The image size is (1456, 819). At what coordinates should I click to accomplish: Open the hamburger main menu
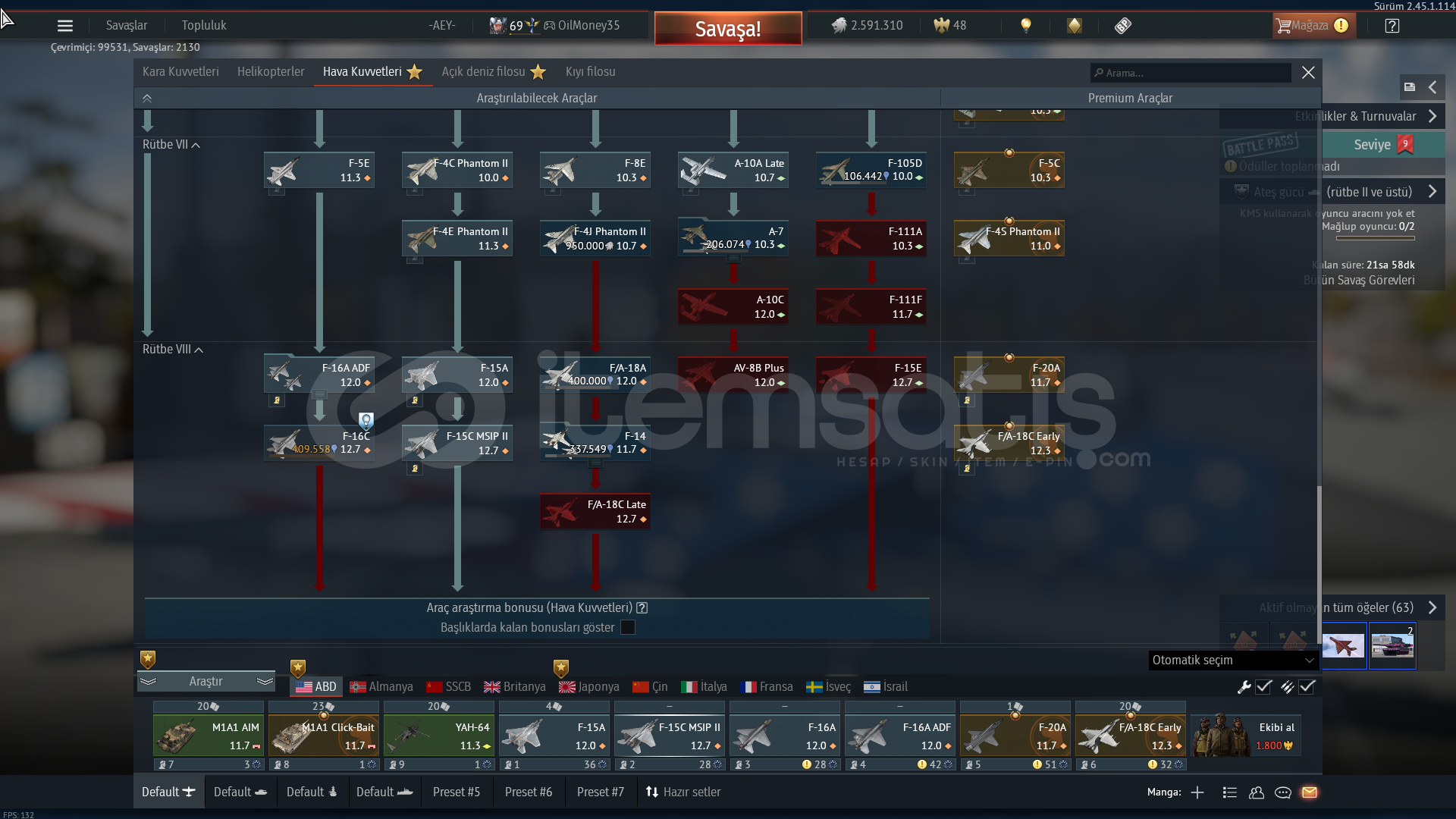[x=65, y=26]
